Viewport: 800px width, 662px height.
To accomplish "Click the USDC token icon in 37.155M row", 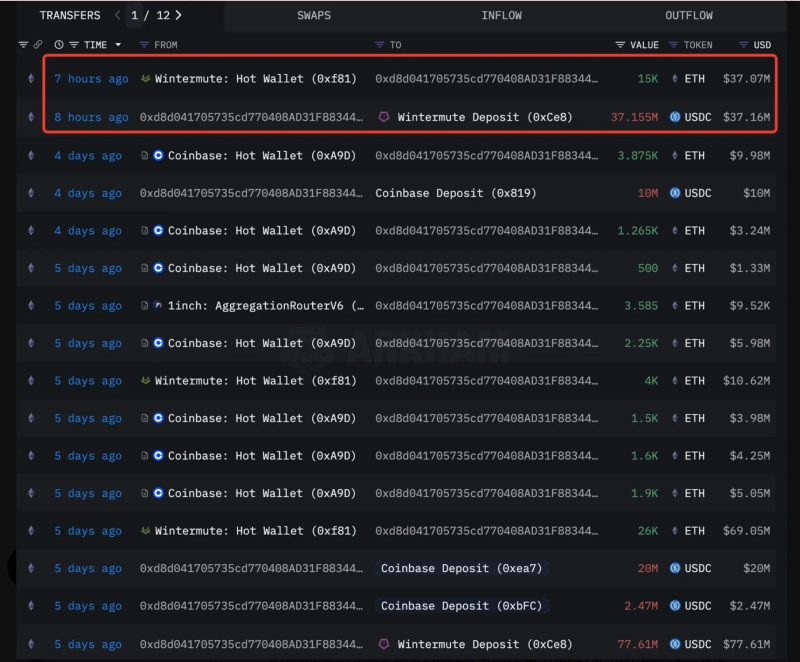I will click(675, 117).
